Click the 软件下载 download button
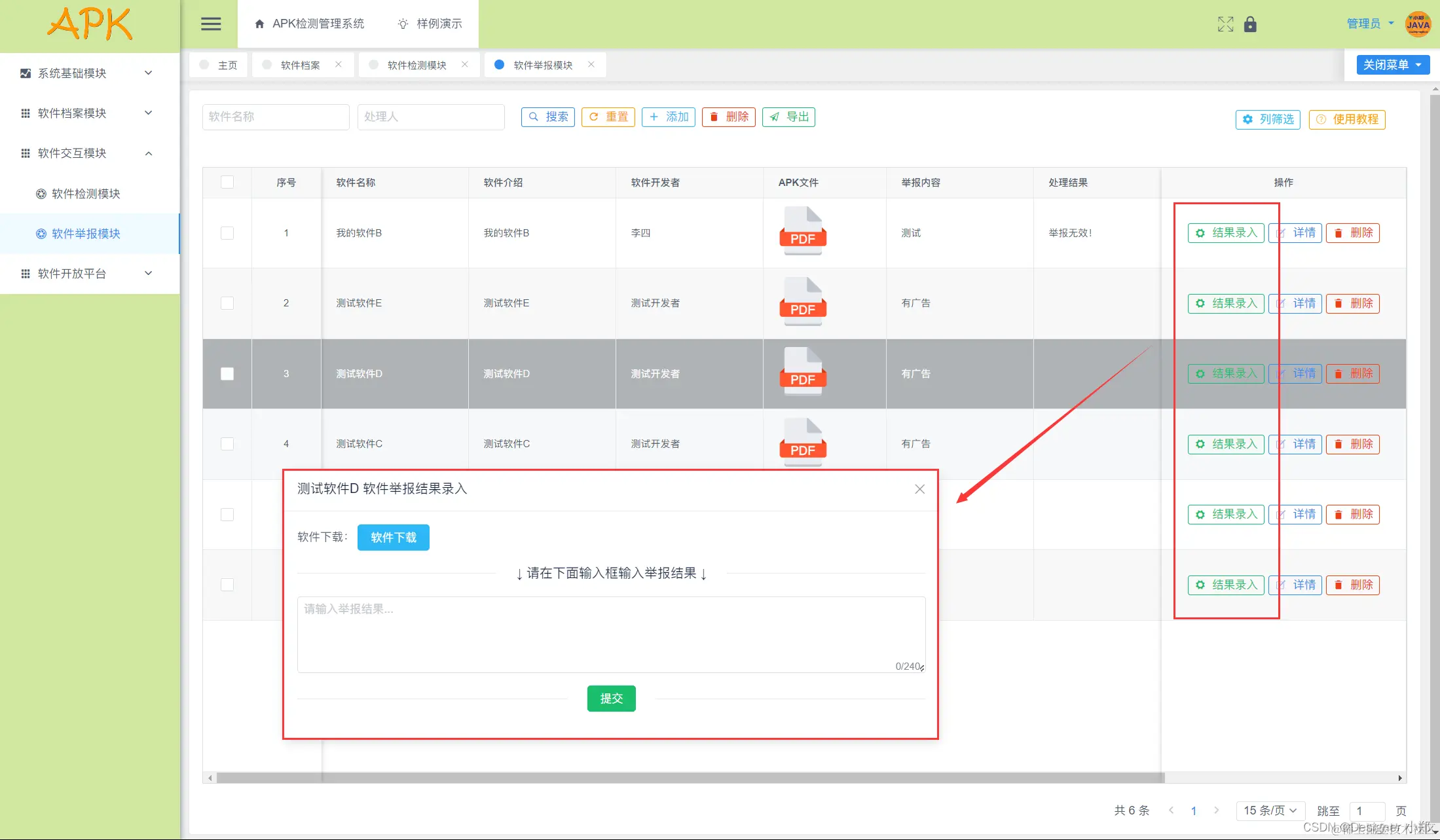The width and height of the screenshot is (1440, 840). point(393,538)
